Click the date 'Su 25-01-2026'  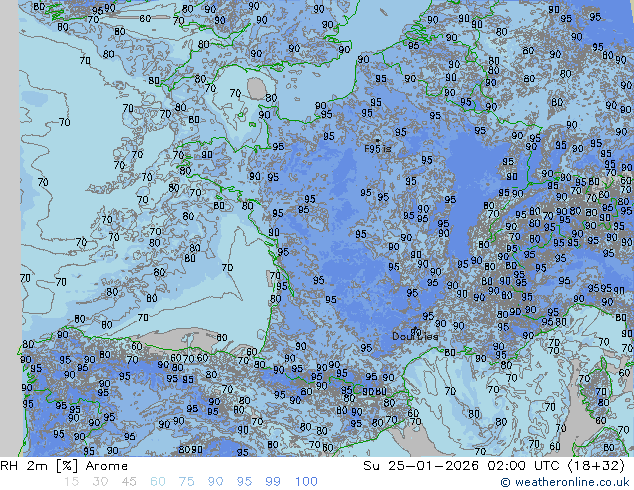click(x=421, y=466)
